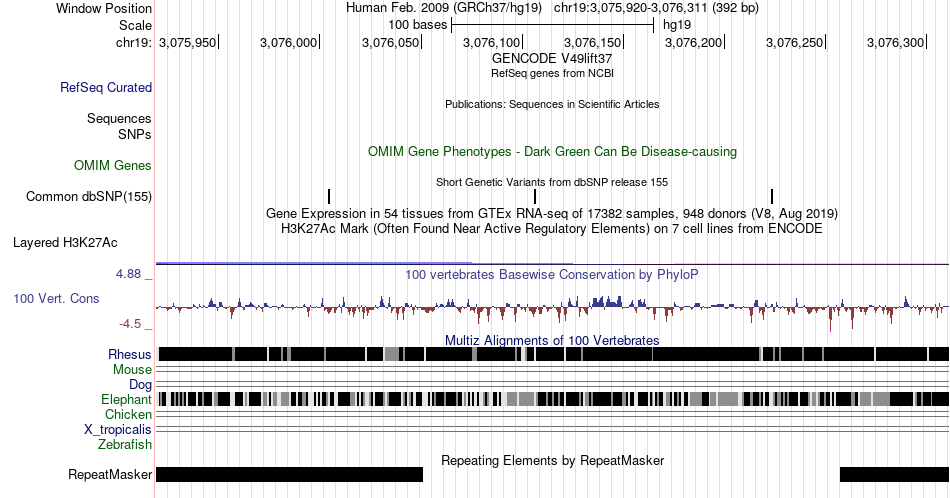Click the 3,076,000 ruler position label
This screenshot has width=950, height=498.
[288, 42]
